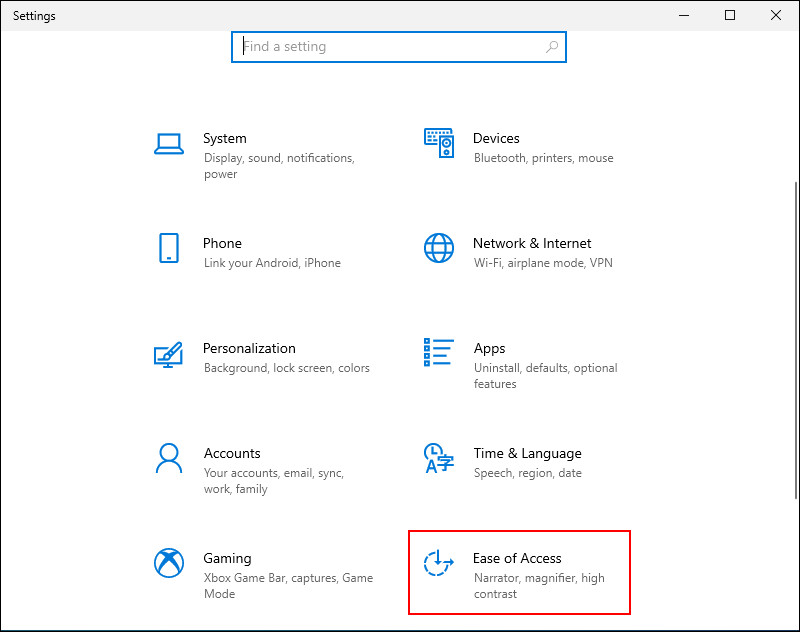Click the Phone icon
Viewport: 800px width, 632px height.
tap(168, 249)
